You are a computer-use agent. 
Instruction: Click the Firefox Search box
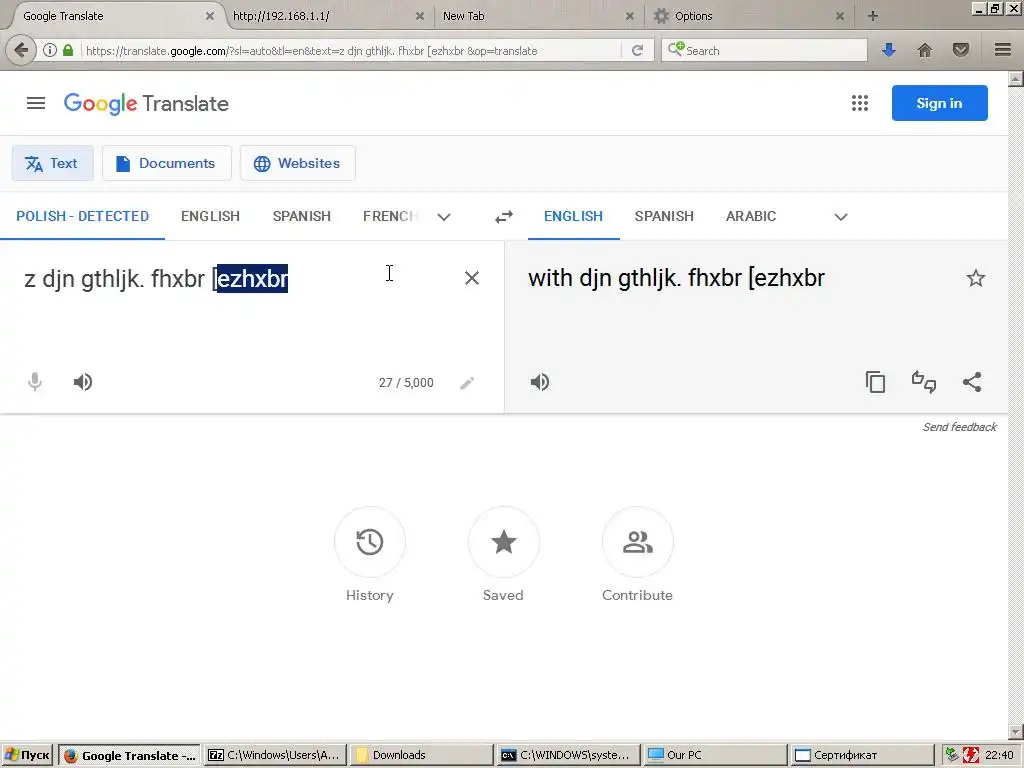coord(764,50)
